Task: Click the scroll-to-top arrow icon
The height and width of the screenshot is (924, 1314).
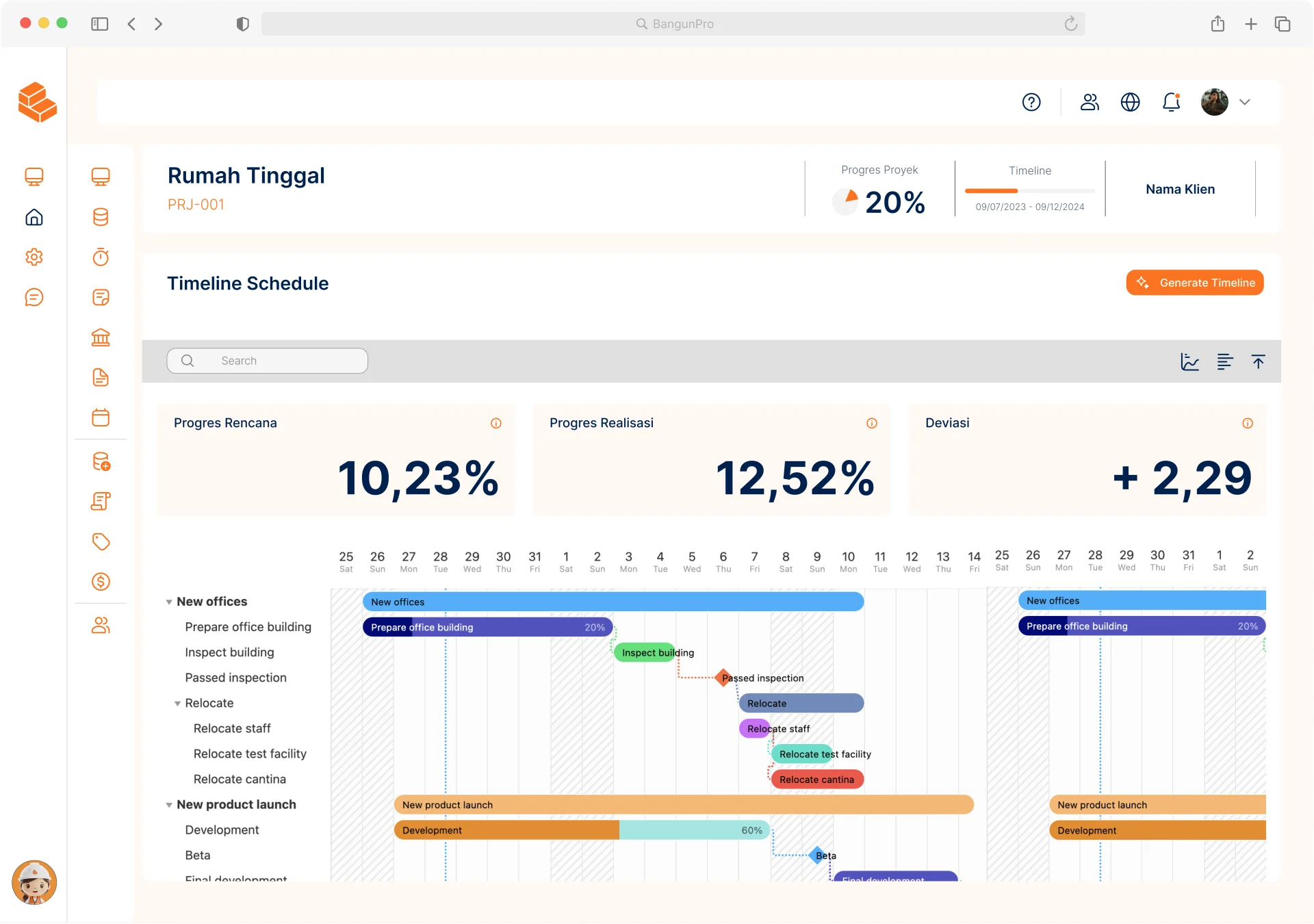Action: tap(1258, 361)
